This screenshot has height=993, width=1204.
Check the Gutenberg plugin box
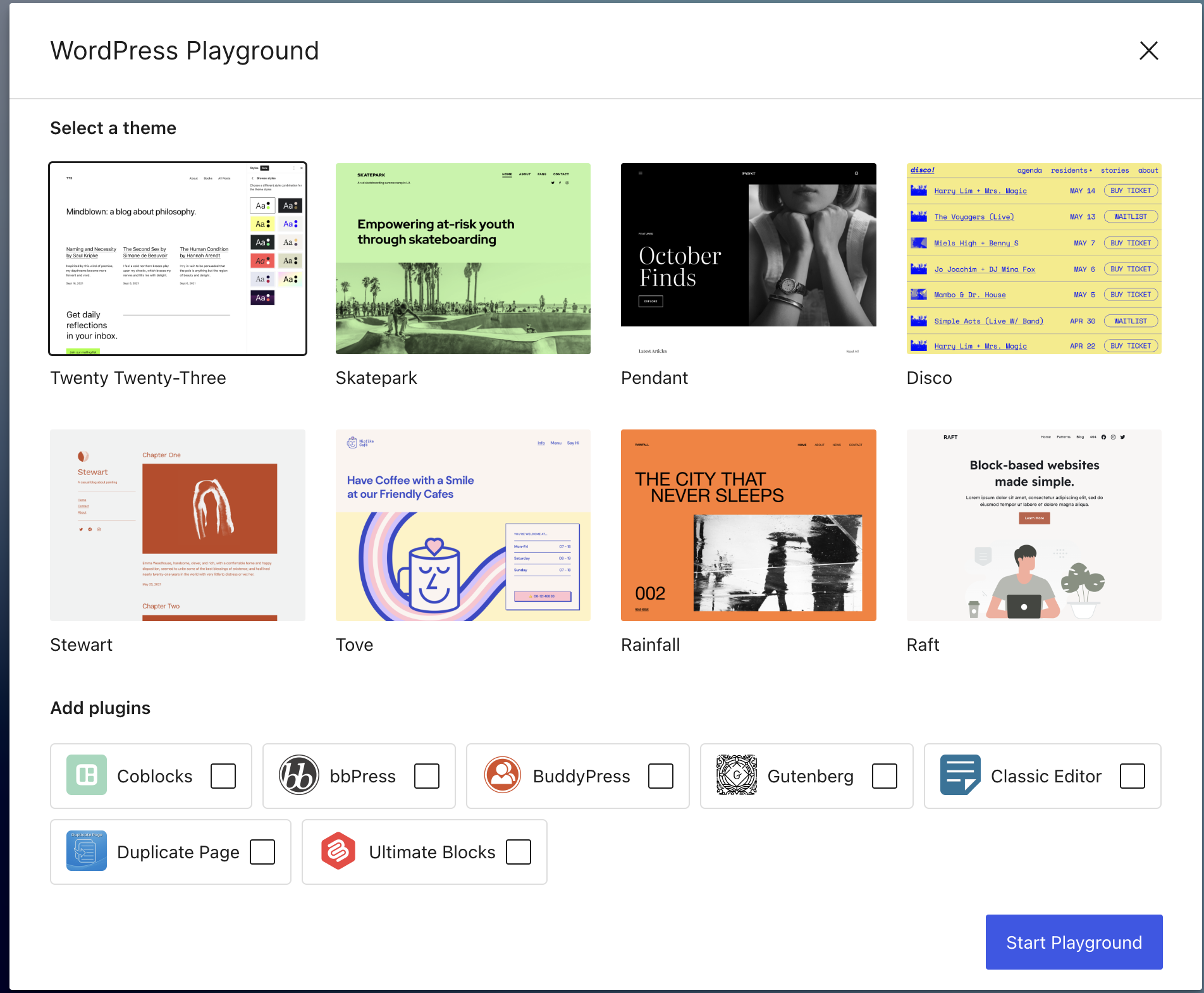click(x=885, y=776)
